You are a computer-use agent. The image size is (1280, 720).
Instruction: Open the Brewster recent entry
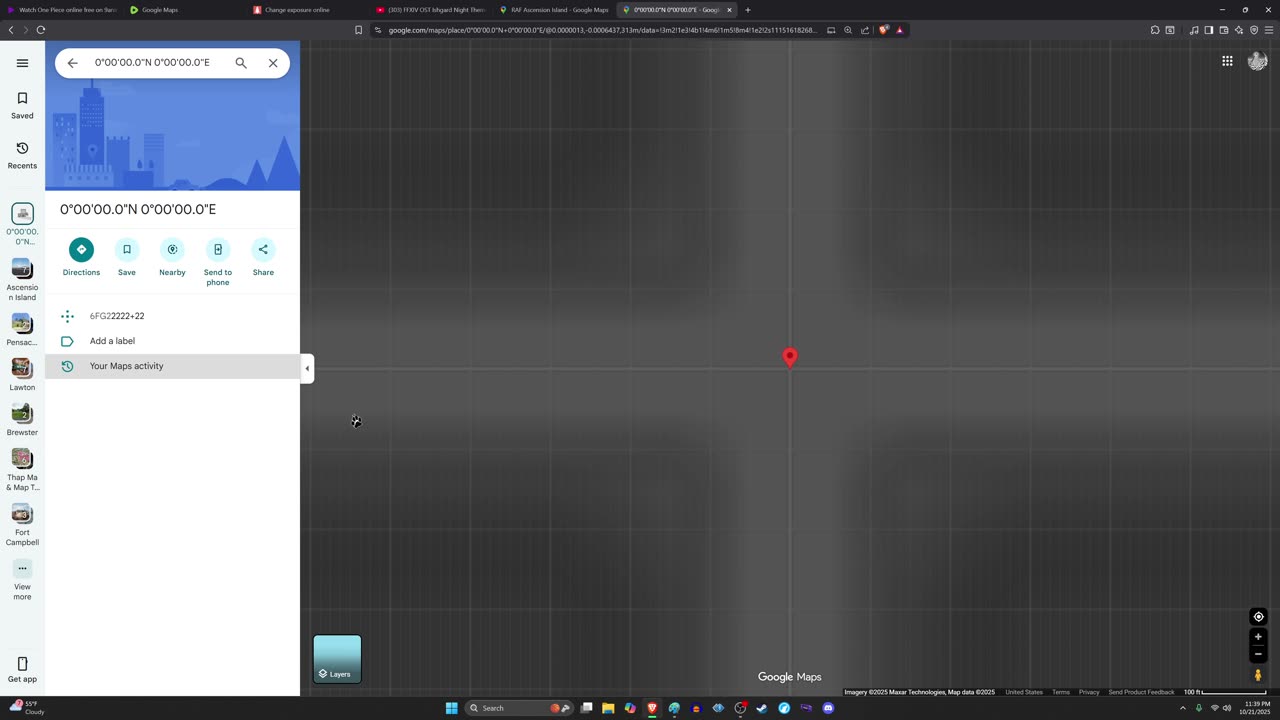point(22,420)
